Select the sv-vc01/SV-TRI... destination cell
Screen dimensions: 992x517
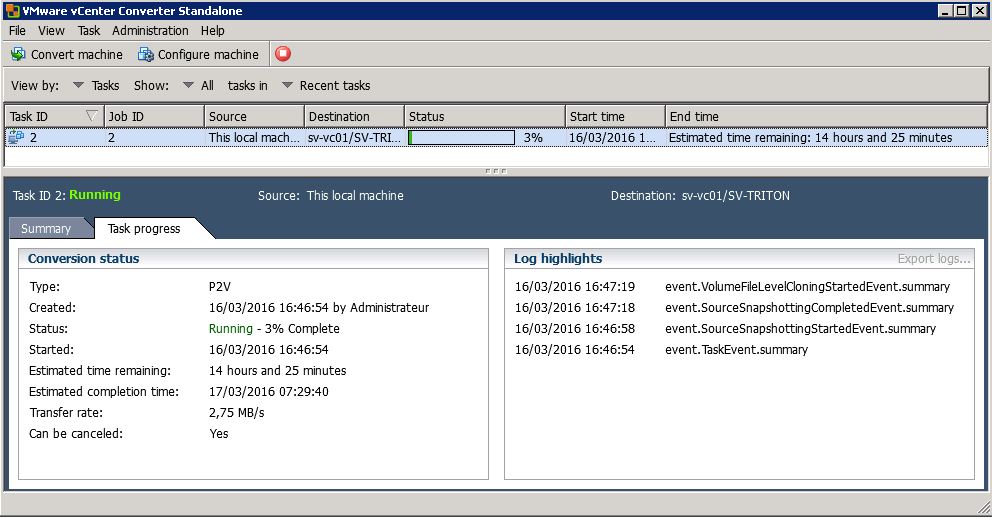point(354,137)
